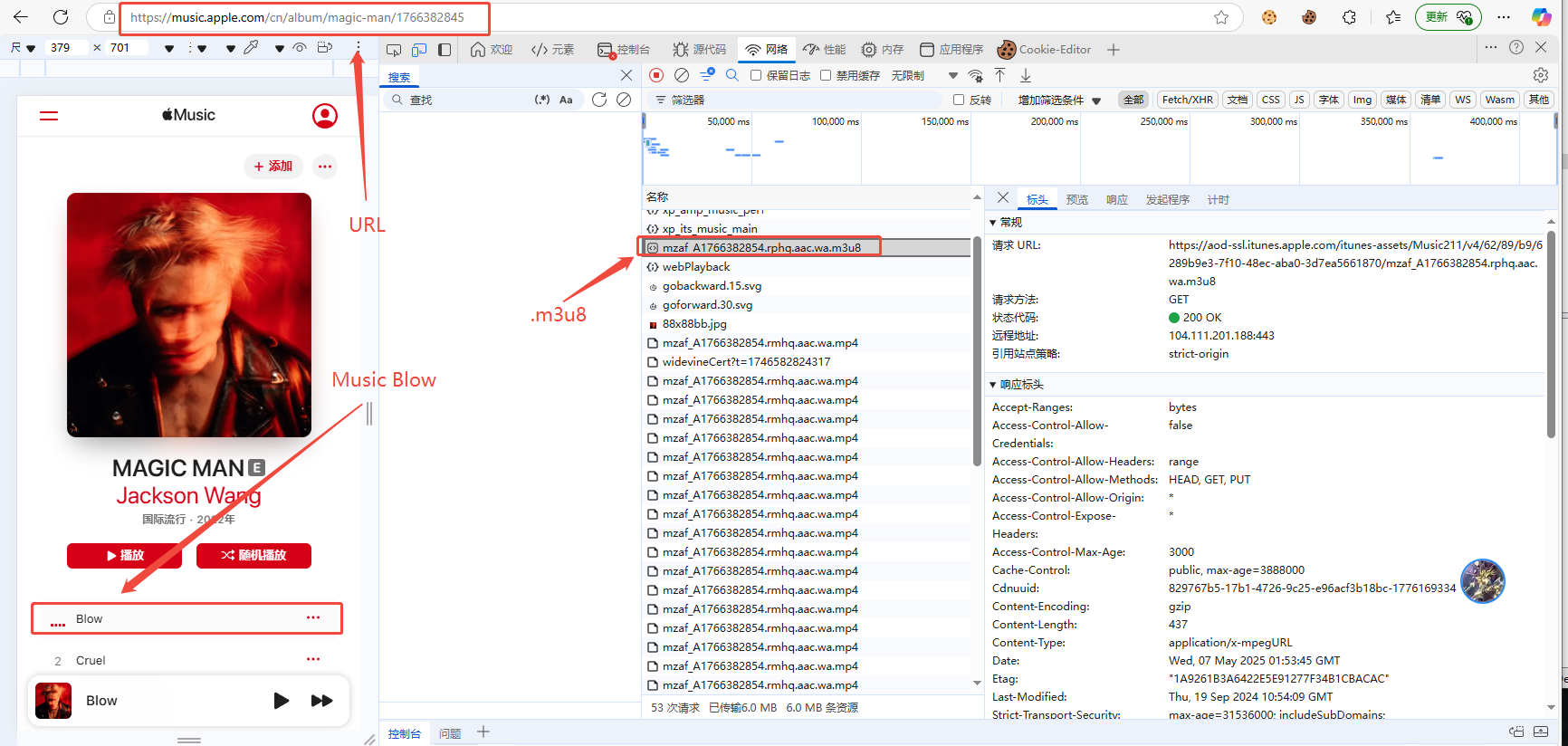
Task: Toggle the eyedropper in the device toolbar
Action: click(x=251, y=47)
